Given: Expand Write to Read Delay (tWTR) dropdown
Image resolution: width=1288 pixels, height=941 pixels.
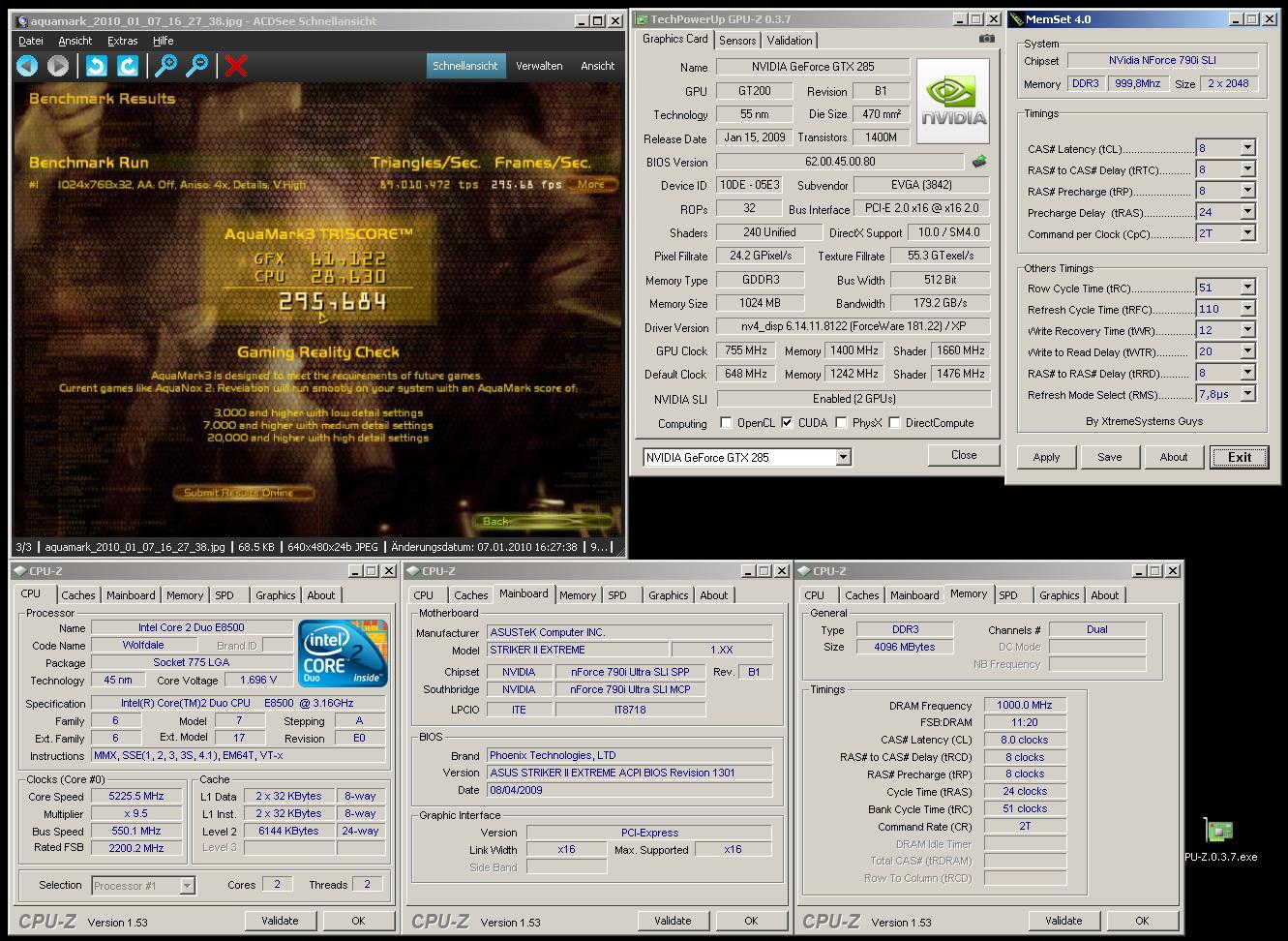Looking at the screenshot, I should pos(1247,351).
